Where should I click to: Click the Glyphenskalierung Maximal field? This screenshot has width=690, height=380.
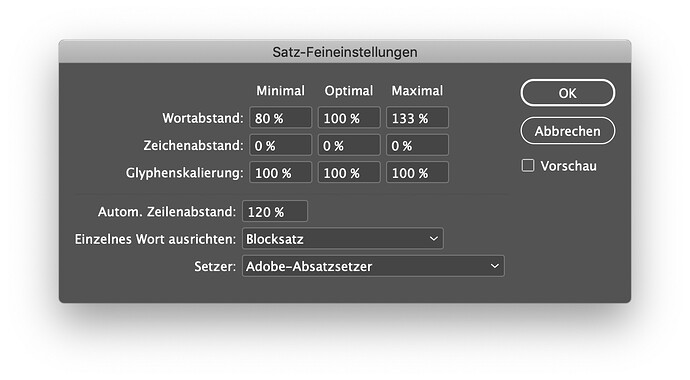418,172
